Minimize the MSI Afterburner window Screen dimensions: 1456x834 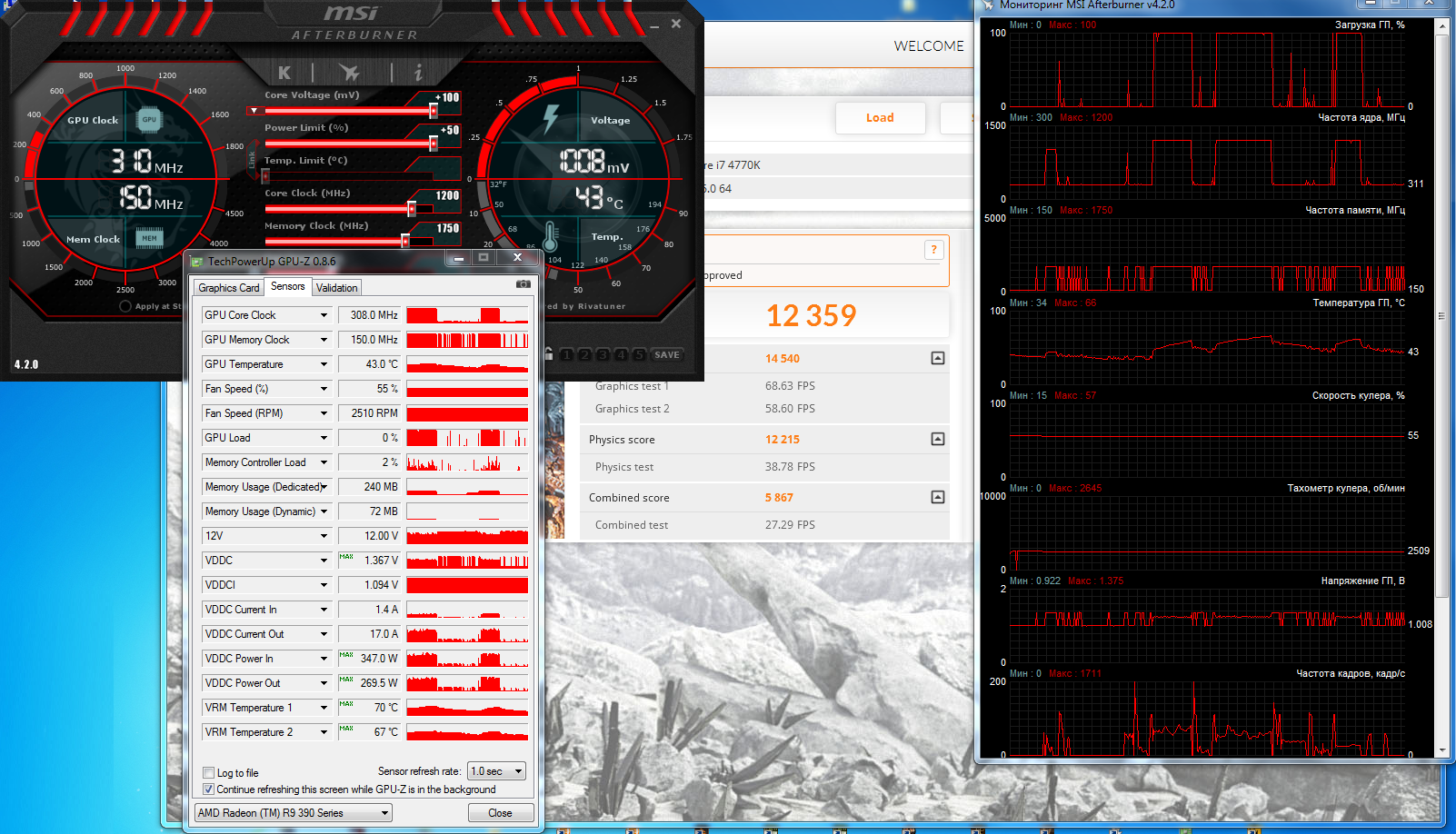coord(654,25)
